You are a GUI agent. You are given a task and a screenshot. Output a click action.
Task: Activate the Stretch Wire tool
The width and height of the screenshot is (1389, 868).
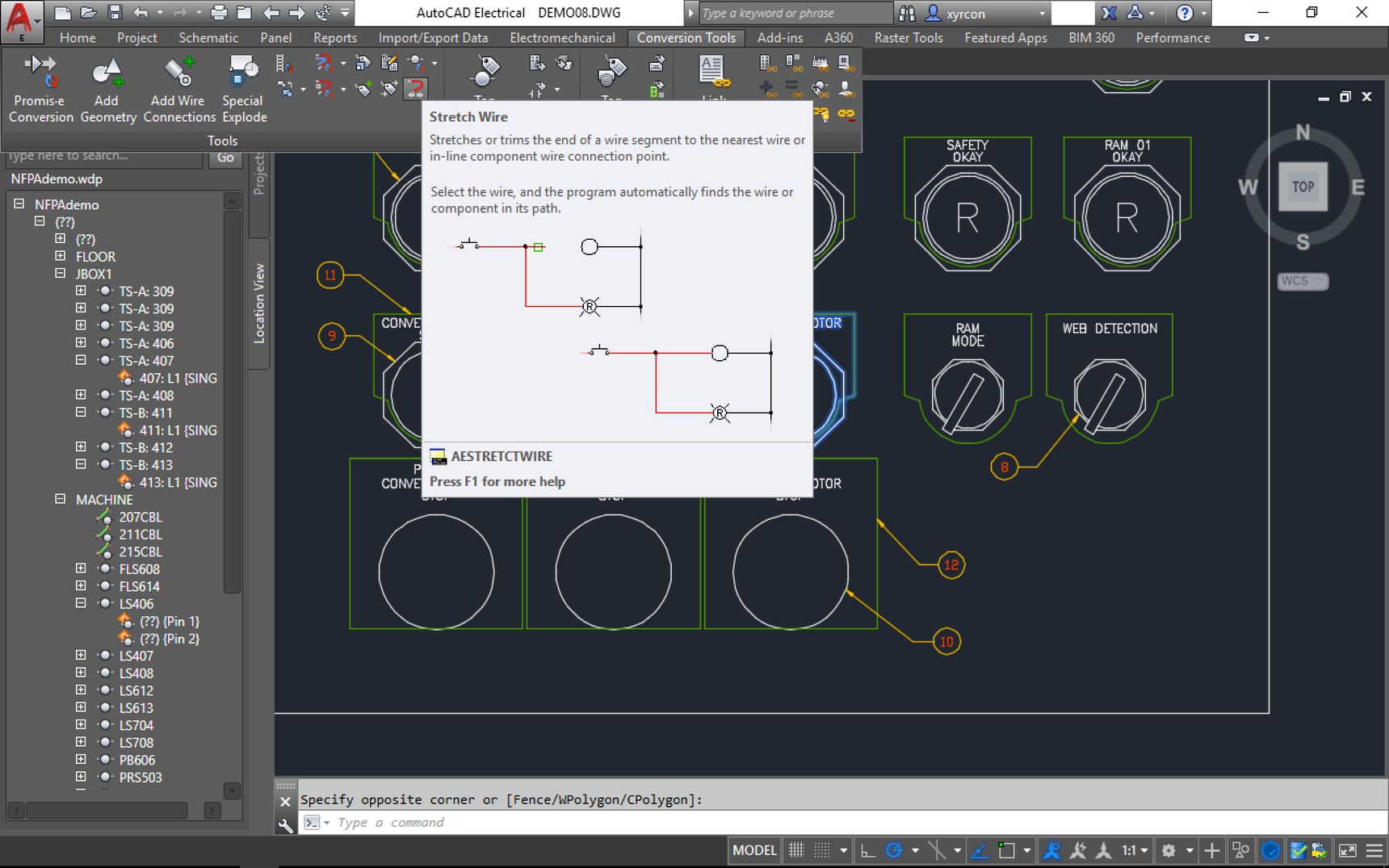(x=416, y=88)
